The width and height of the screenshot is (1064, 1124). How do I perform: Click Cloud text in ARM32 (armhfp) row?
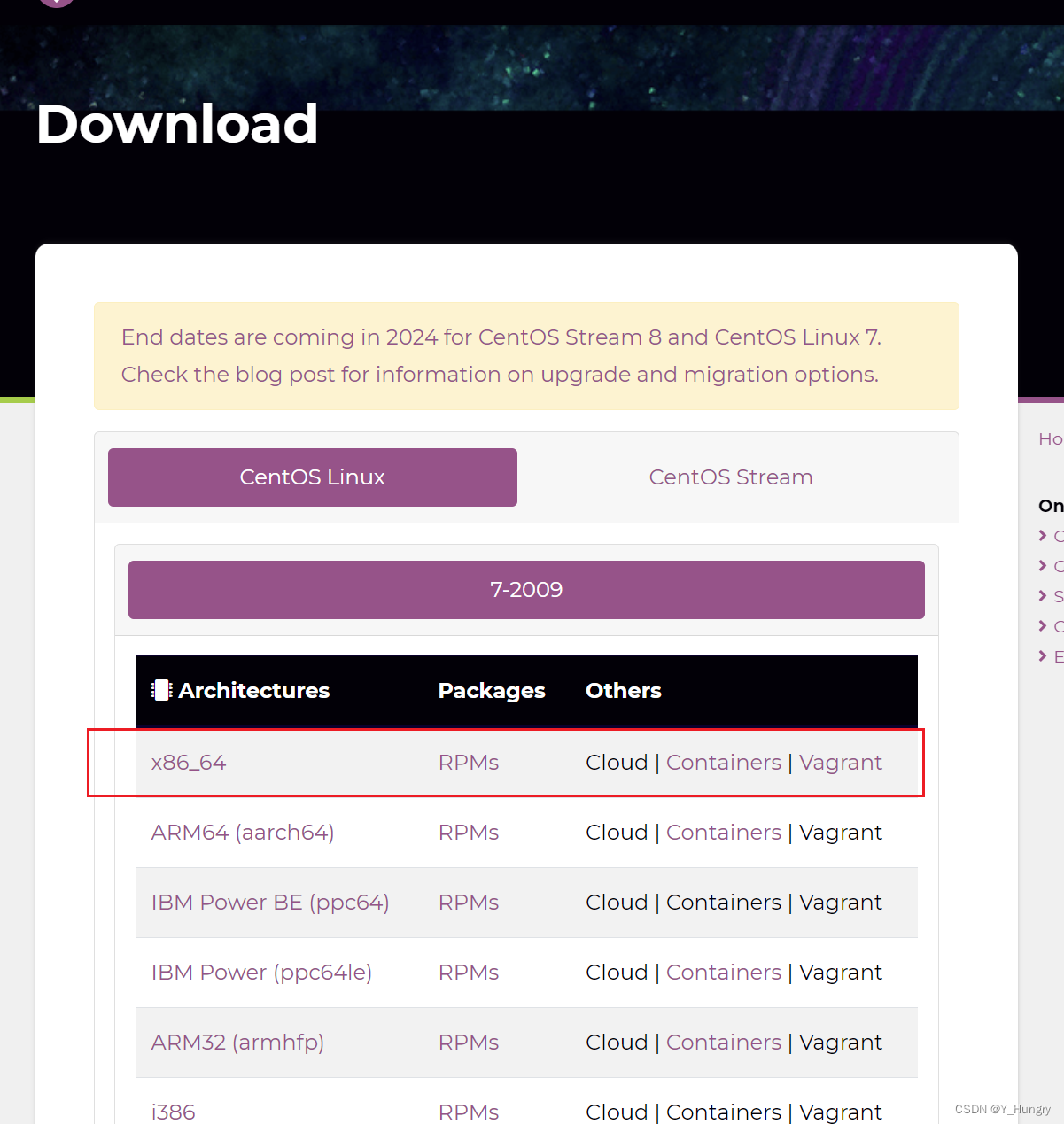pos(617,1043)
